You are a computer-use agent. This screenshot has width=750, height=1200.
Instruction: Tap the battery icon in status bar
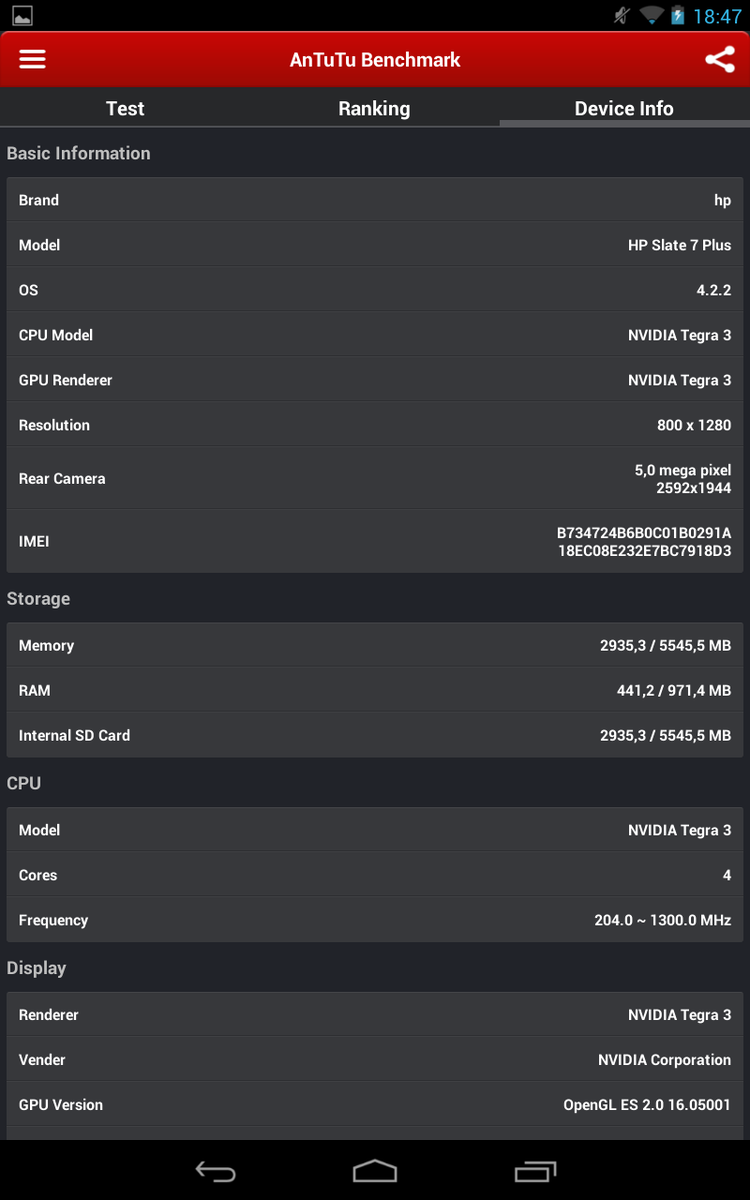click(678, 16)
